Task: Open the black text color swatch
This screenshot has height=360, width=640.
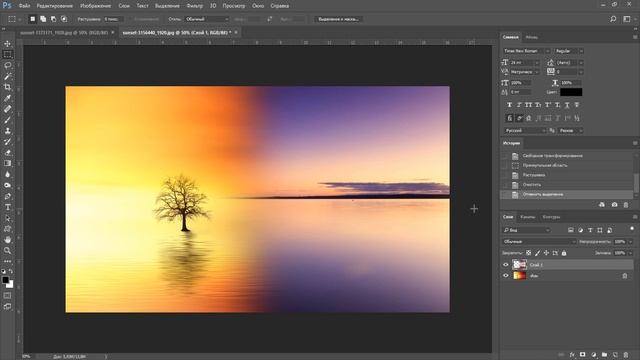Action: [571, 92]
